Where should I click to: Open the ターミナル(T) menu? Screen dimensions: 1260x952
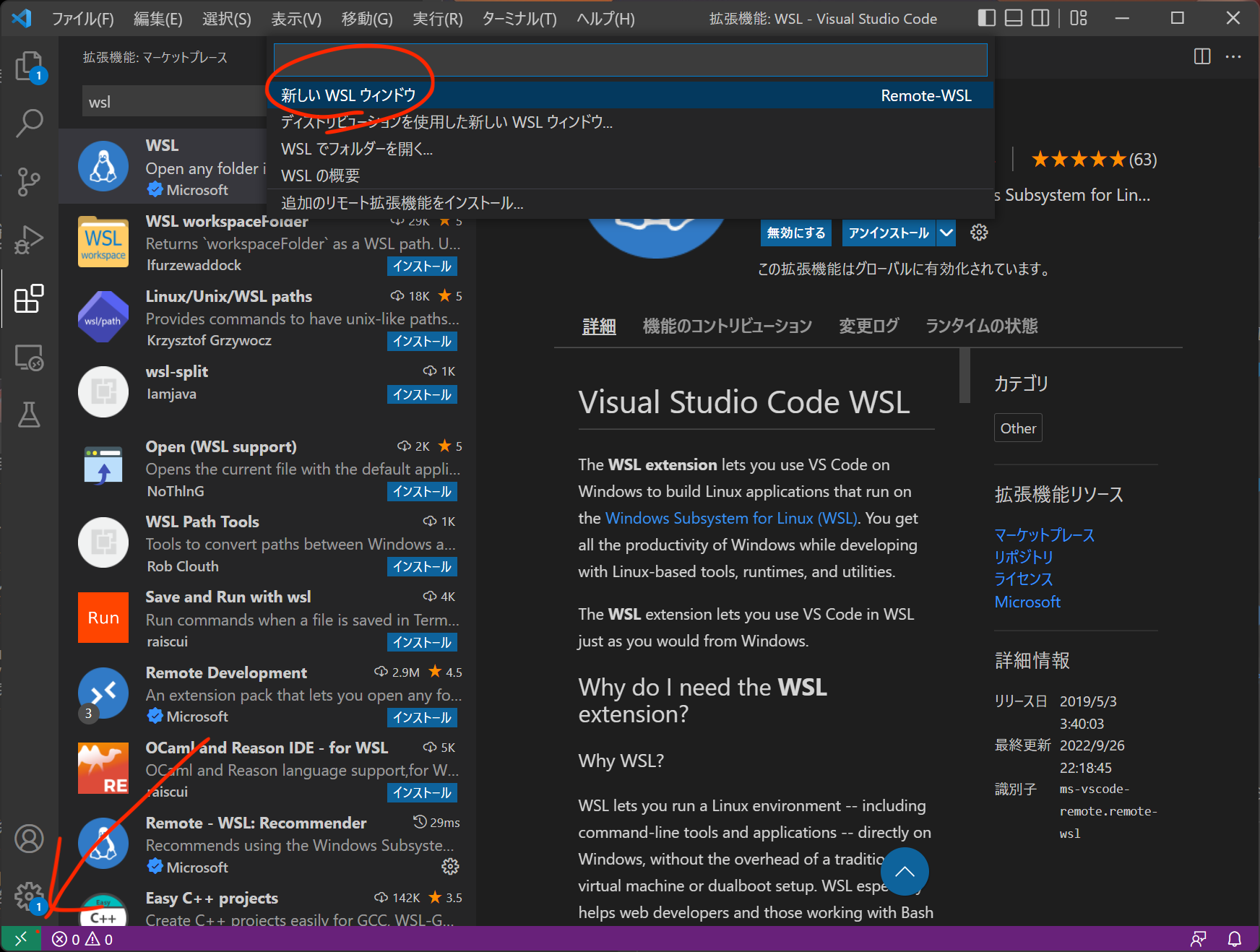click(x=519, y=19)
